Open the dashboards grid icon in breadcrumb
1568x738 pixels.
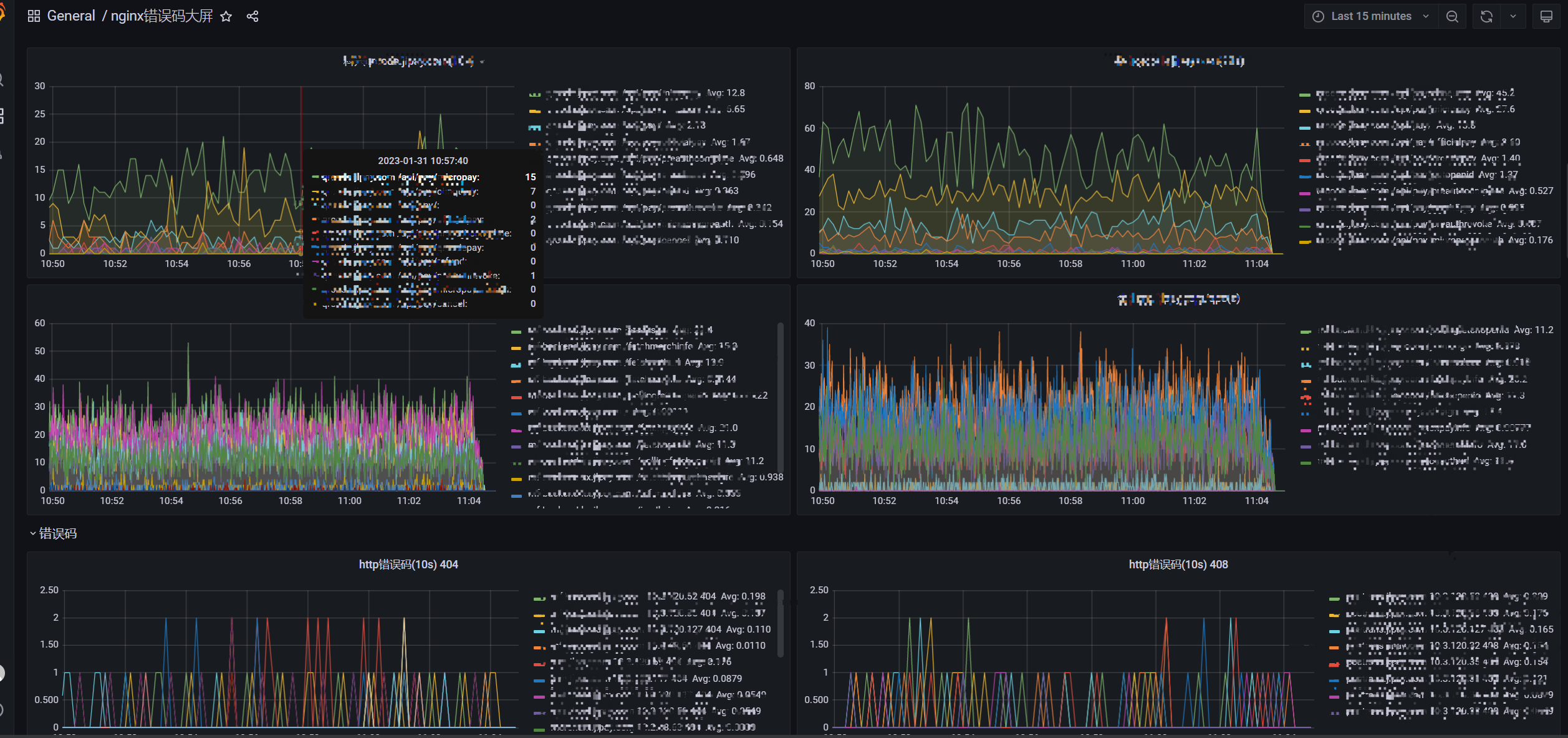click(34, 16)
